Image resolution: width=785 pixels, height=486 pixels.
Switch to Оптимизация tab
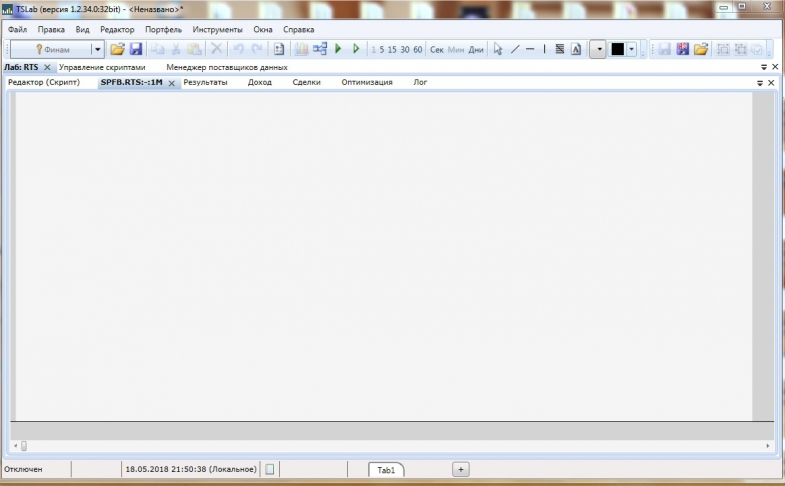[x=367, y=82]
